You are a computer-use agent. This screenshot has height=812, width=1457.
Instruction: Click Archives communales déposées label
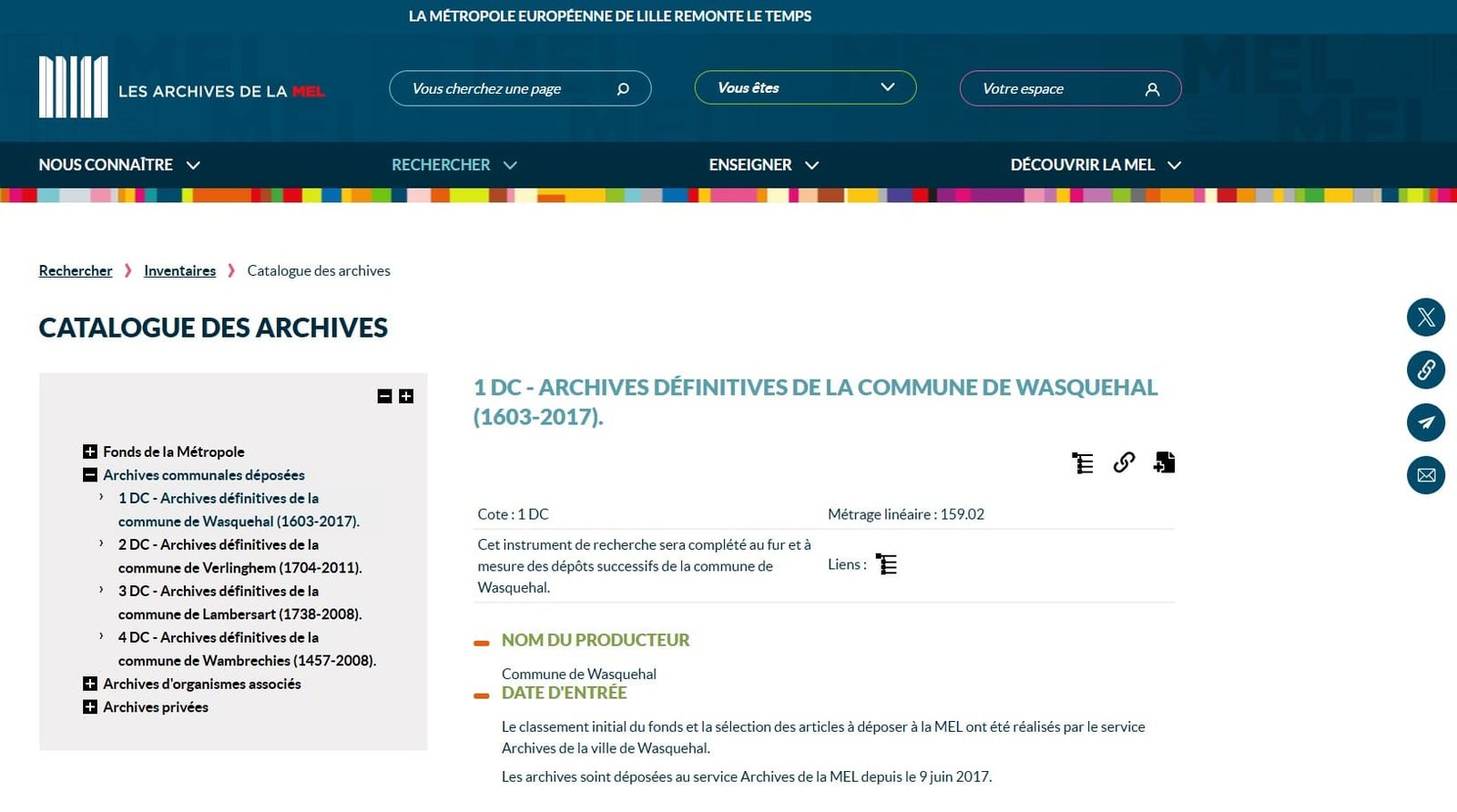[x=203, y=475]
